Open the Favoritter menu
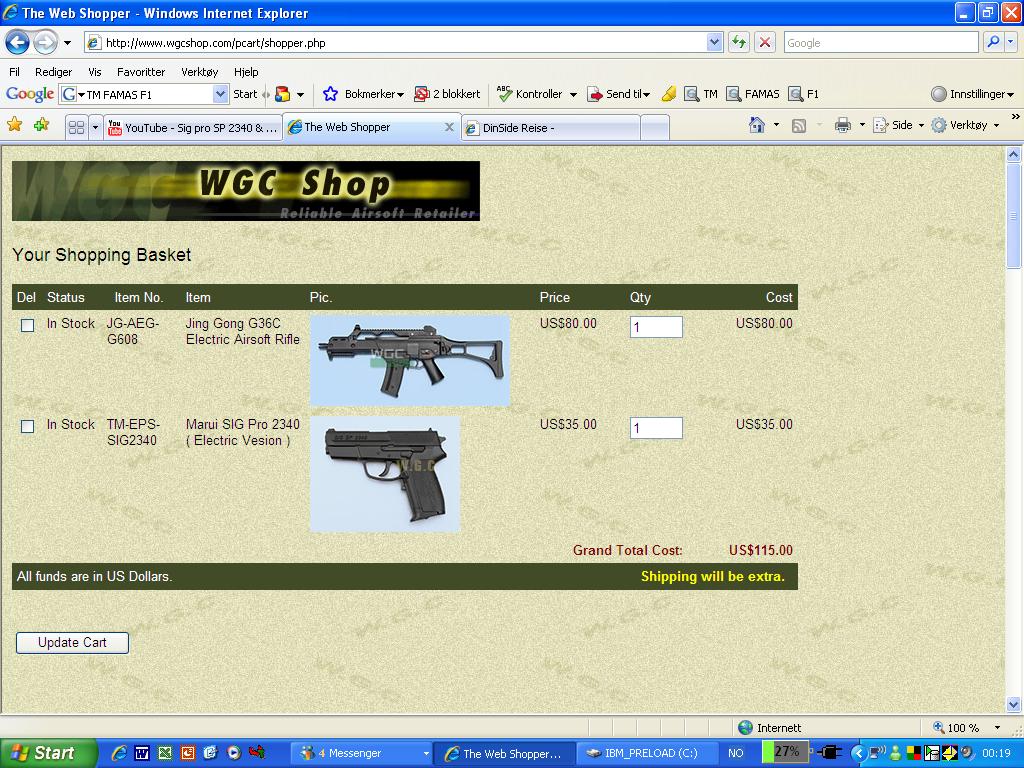This screenshot has height=768, width=1024. (x=141, y=72)
